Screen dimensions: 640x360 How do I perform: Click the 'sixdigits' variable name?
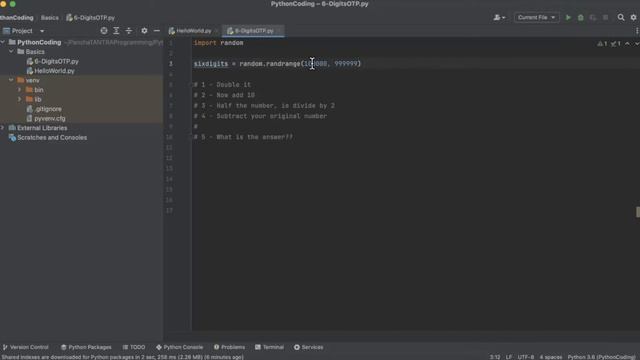(211, 64)
